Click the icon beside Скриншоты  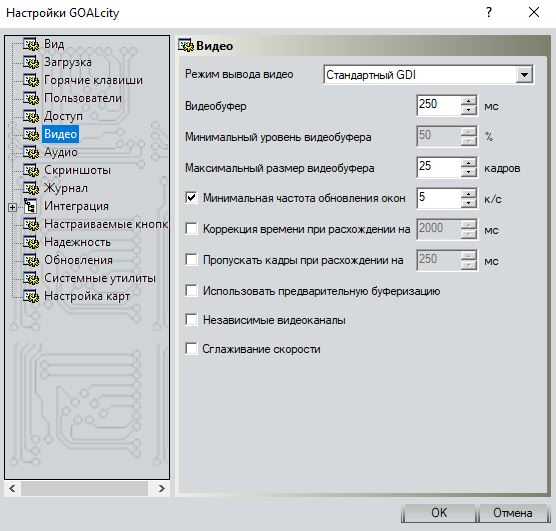pyautogui.click(x=31, y=170)
